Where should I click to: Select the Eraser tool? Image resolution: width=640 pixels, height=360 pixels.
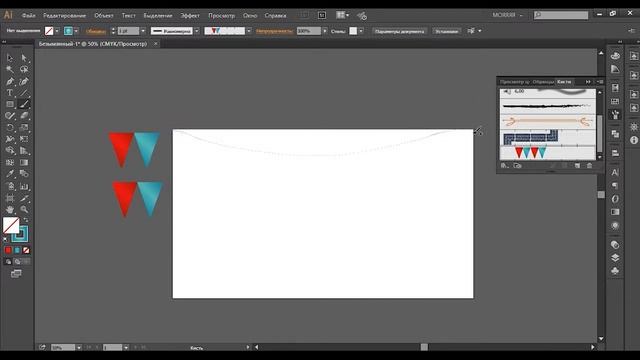[24, 116]
